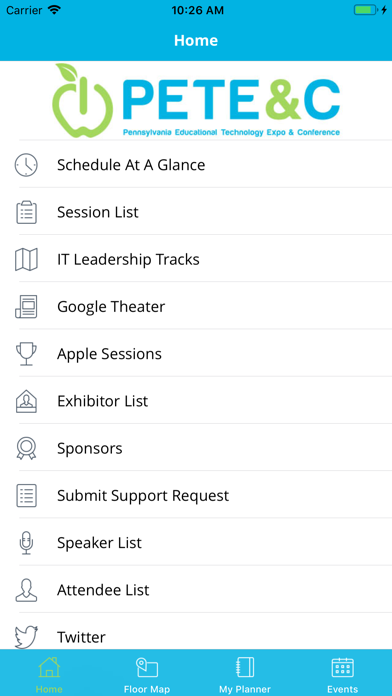Tap the PETE&C logo banner
The width and height of the screenshot is (392, 696).
pyautogui.click(x=196, y=100)
